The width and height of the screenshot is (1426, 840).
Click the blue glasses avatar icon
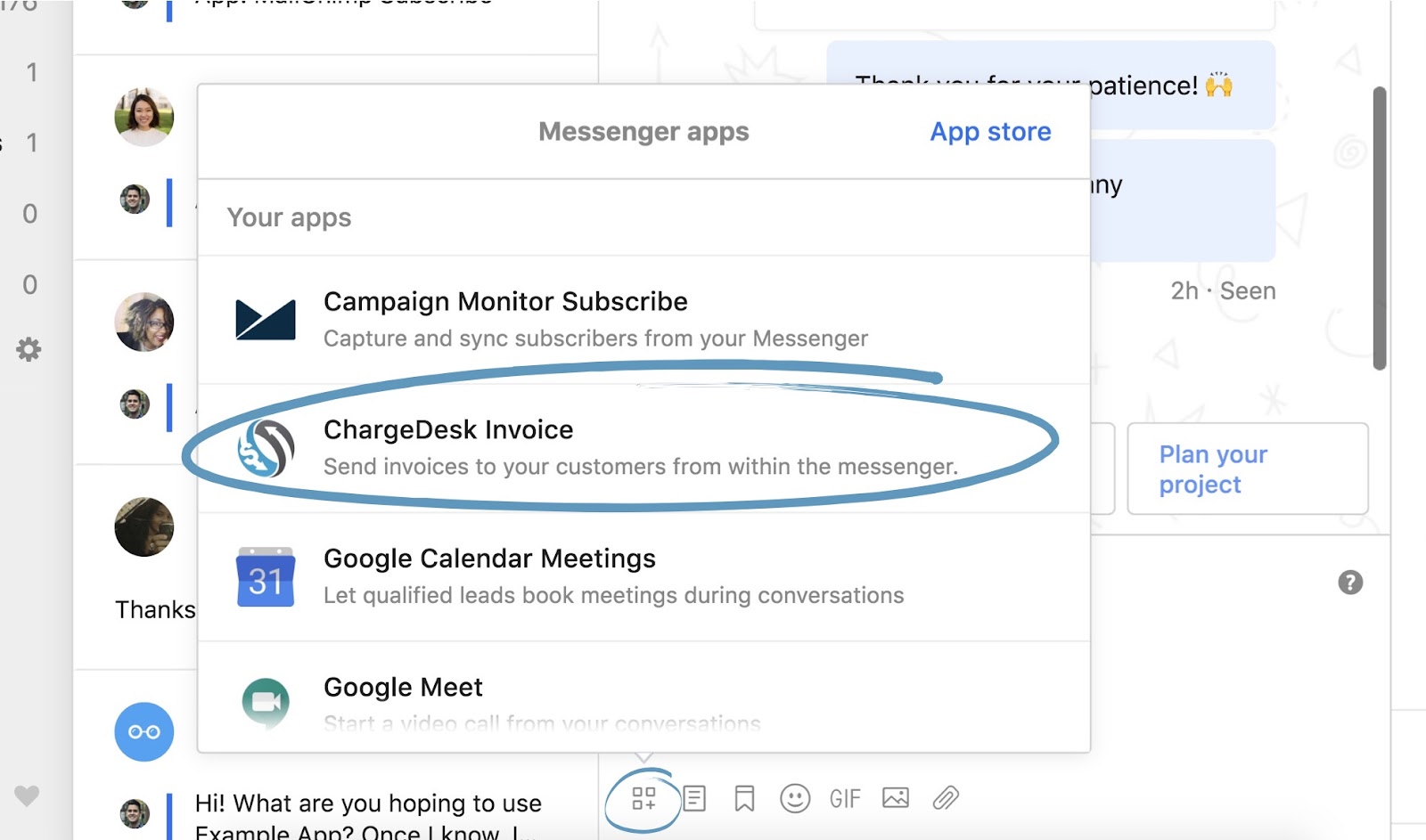[x=143, y=731]
